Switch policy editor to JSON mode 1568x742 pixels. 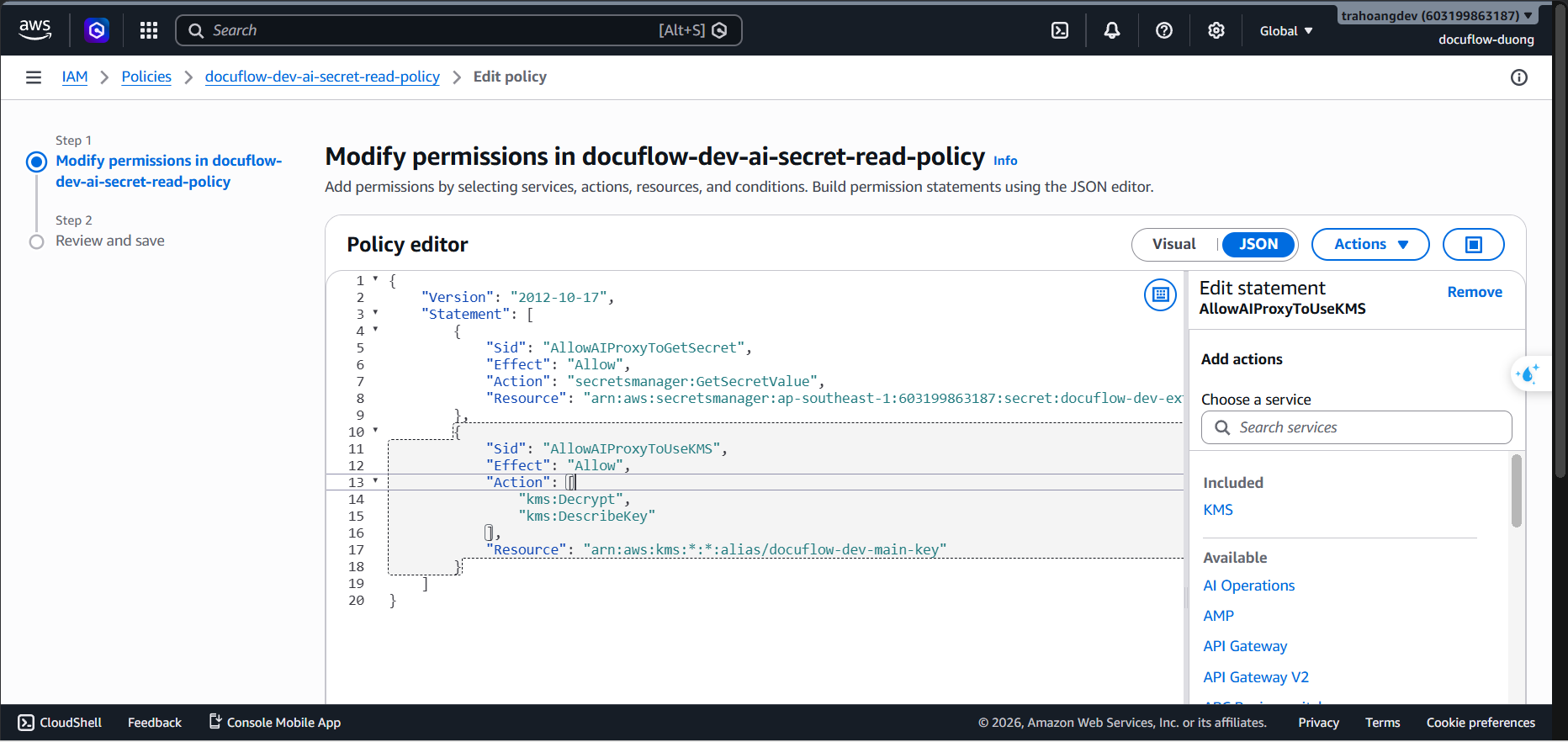(x=1258, y=245)
